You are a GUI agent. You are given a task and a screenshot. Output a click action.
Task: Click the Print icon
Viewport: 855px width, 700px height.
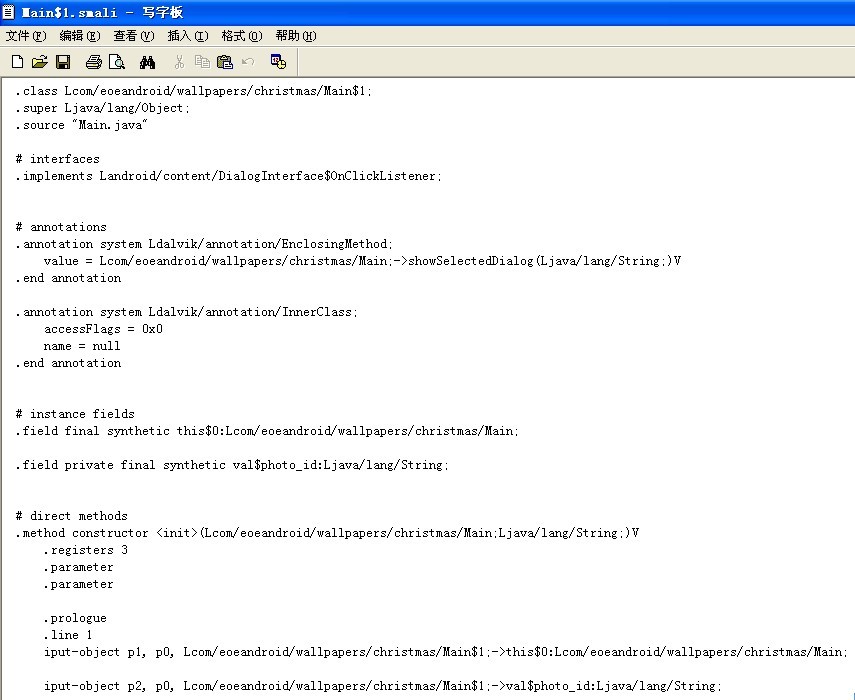pos(94,62)
